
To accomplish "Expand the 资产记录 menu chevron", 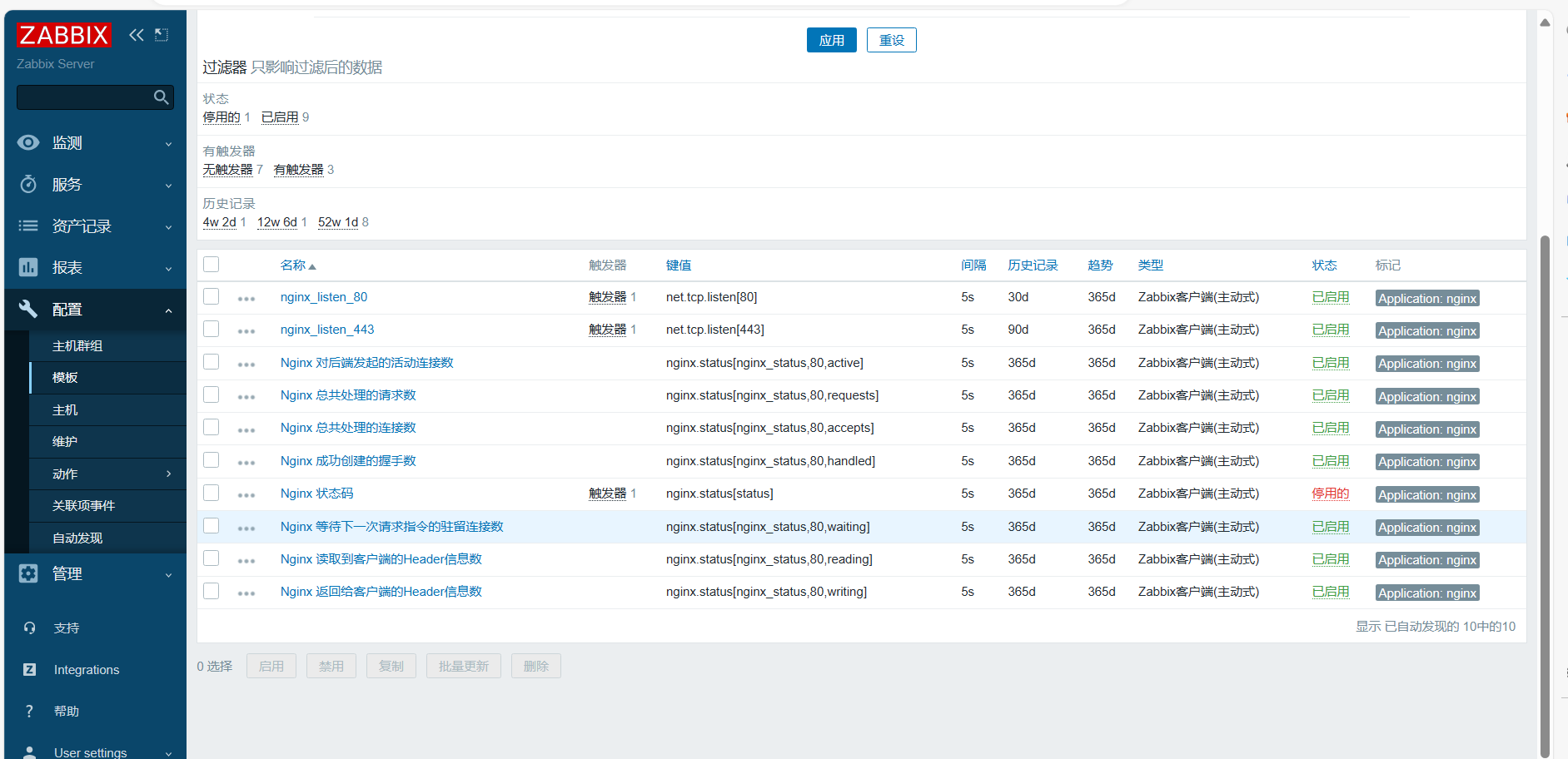I will 169,227.
